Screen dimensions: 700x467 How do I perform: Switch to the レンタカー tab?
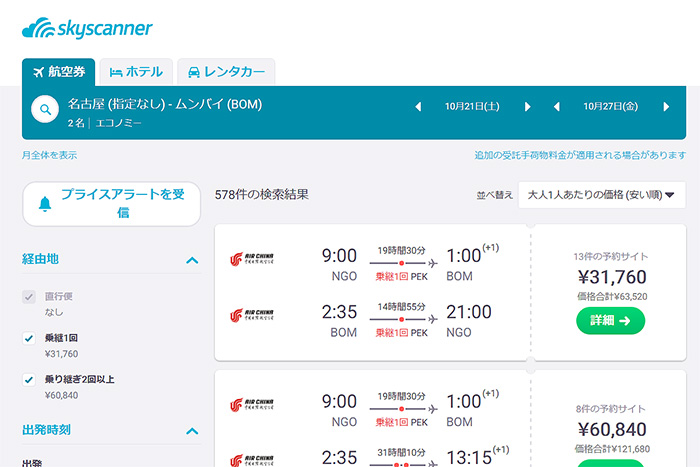(226, 72)
